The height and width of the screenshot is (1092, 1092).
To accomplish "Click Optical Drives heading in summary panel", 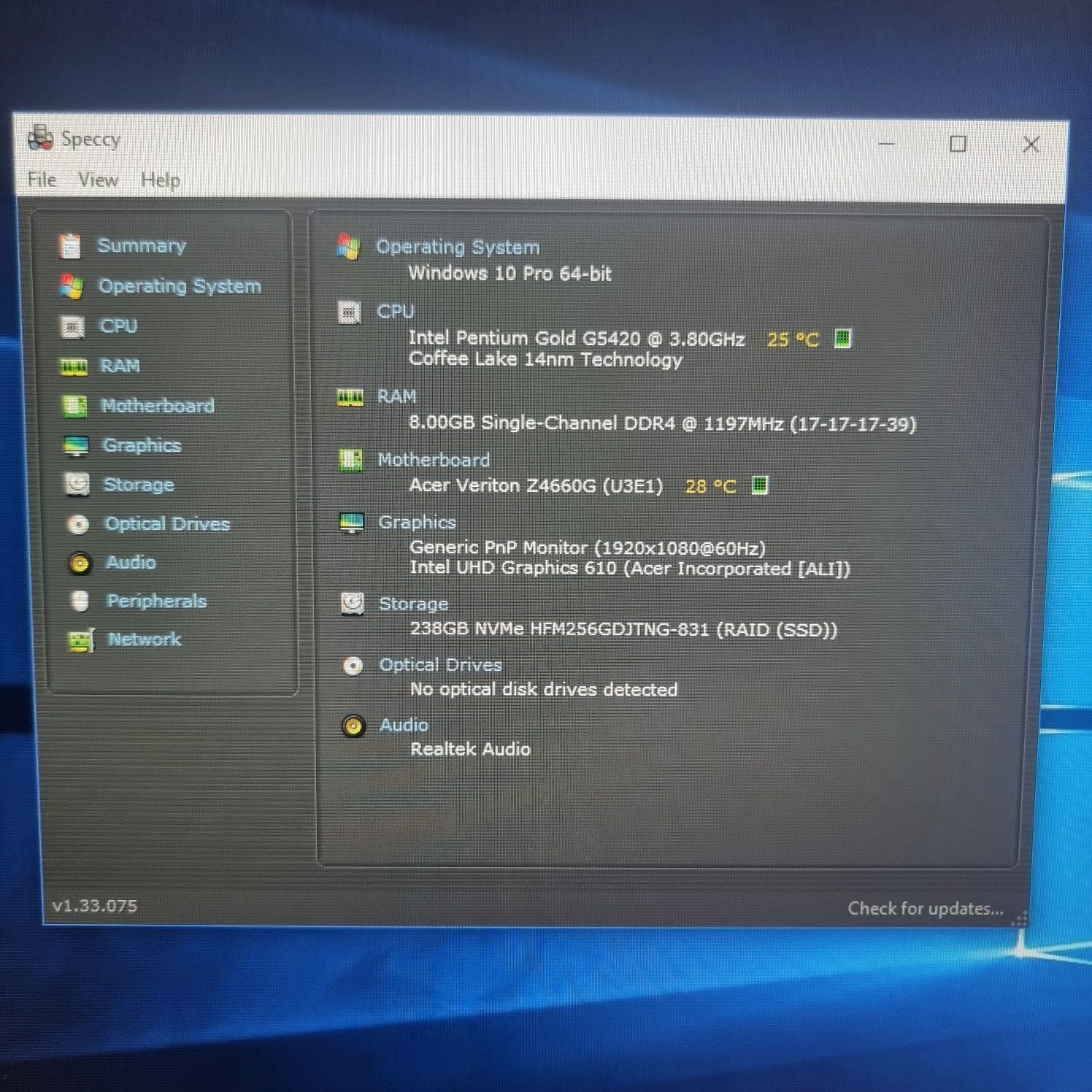I will (441, 665).
